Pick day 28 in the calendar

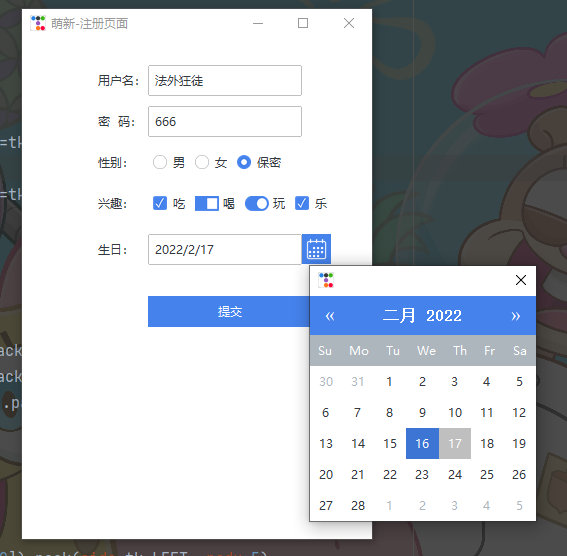(358, 505)
